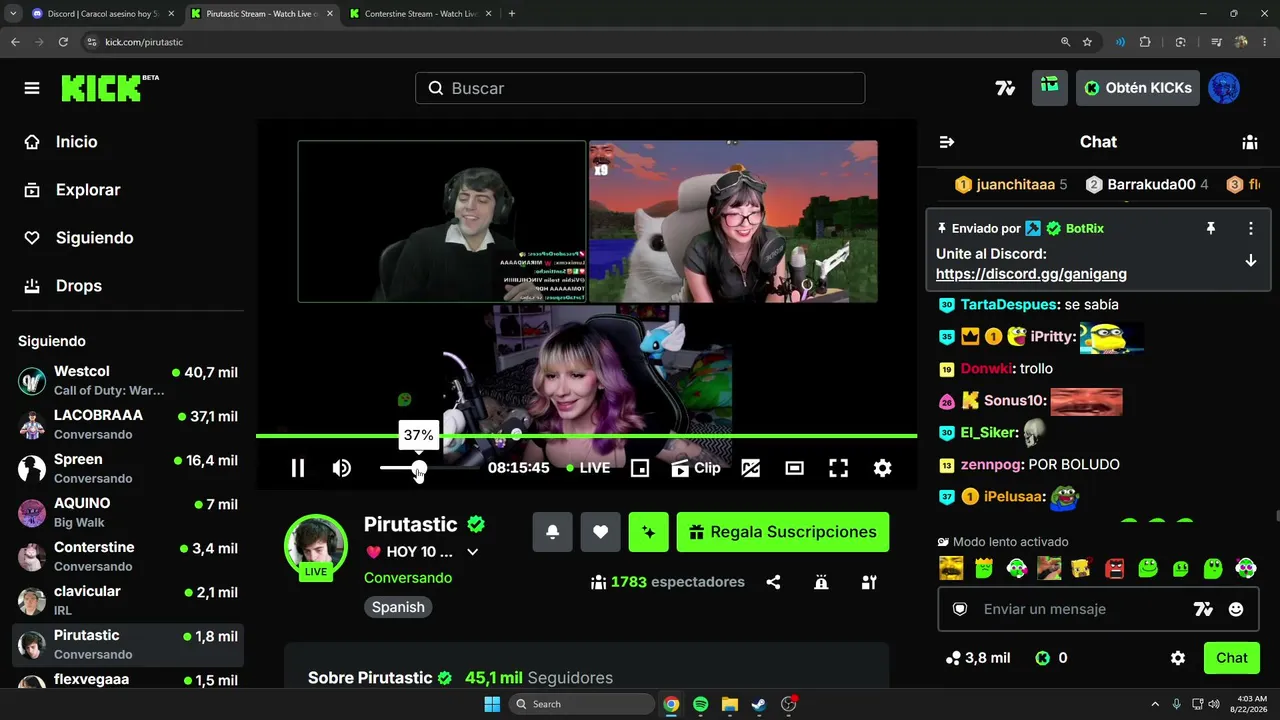1280x720 pixels.
Task: Jump to LIVE in the player
Action: click(x=588, y=468)
